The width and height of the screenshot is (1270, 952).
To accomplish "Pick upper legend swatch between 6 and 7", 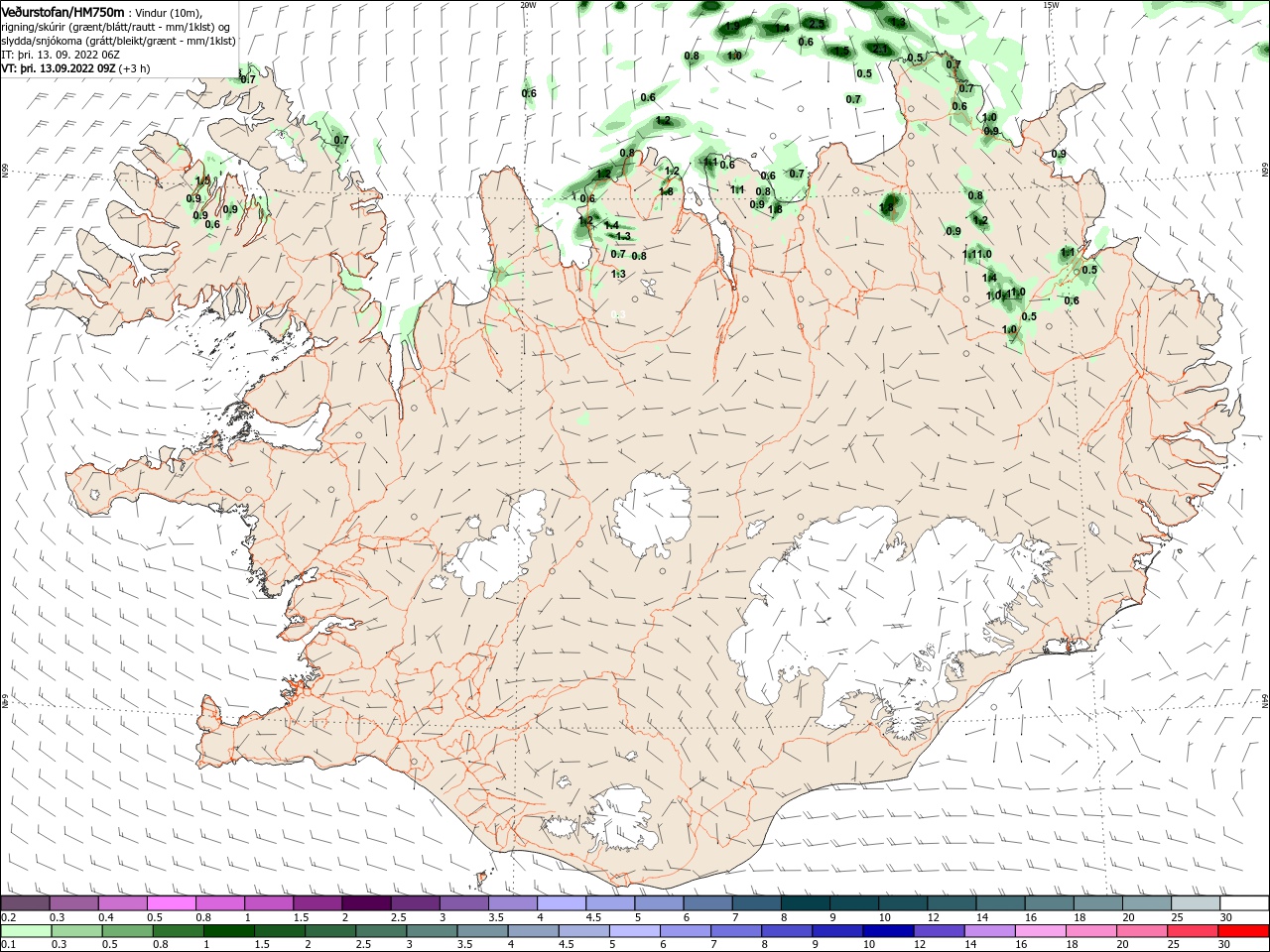I will pos(707,903).
